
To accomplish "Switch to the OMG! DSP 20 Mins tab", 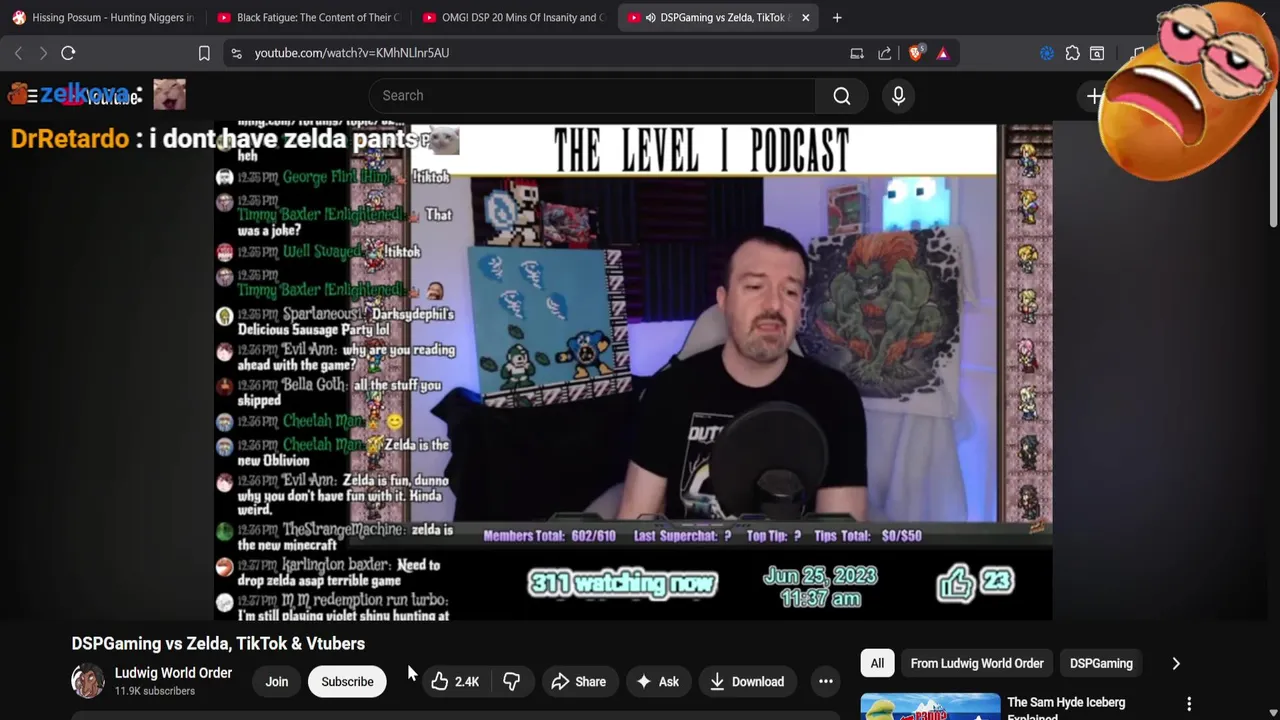I will [514, 17].
